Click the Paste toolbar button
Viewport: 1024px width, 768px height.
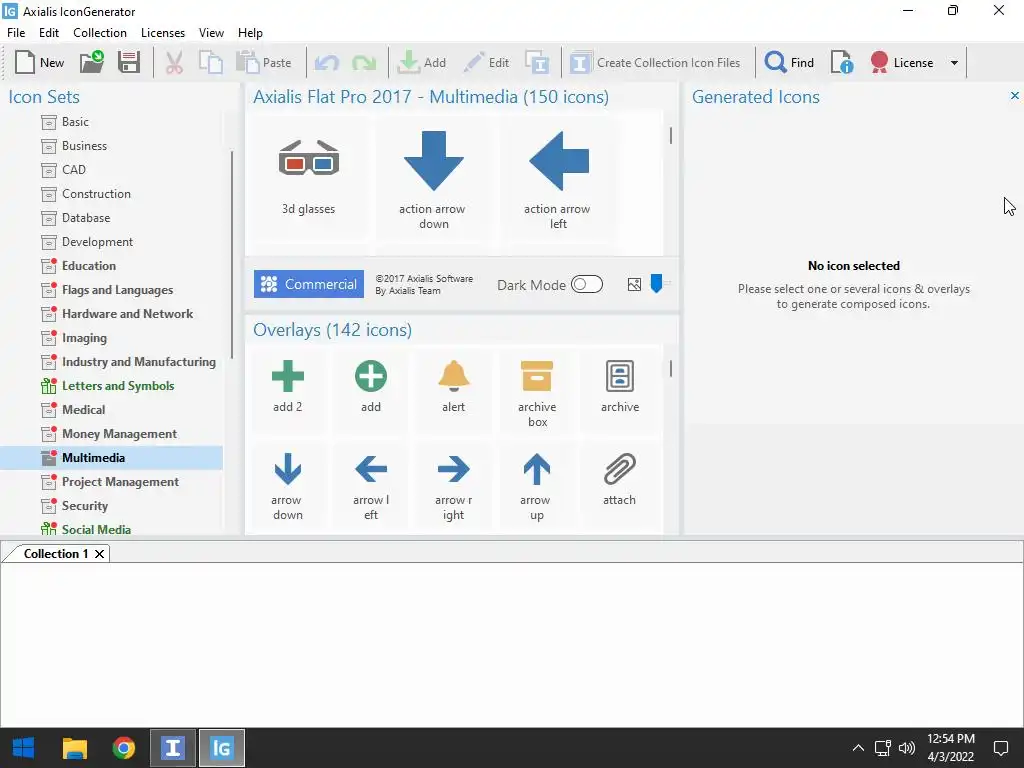[264, 63]
